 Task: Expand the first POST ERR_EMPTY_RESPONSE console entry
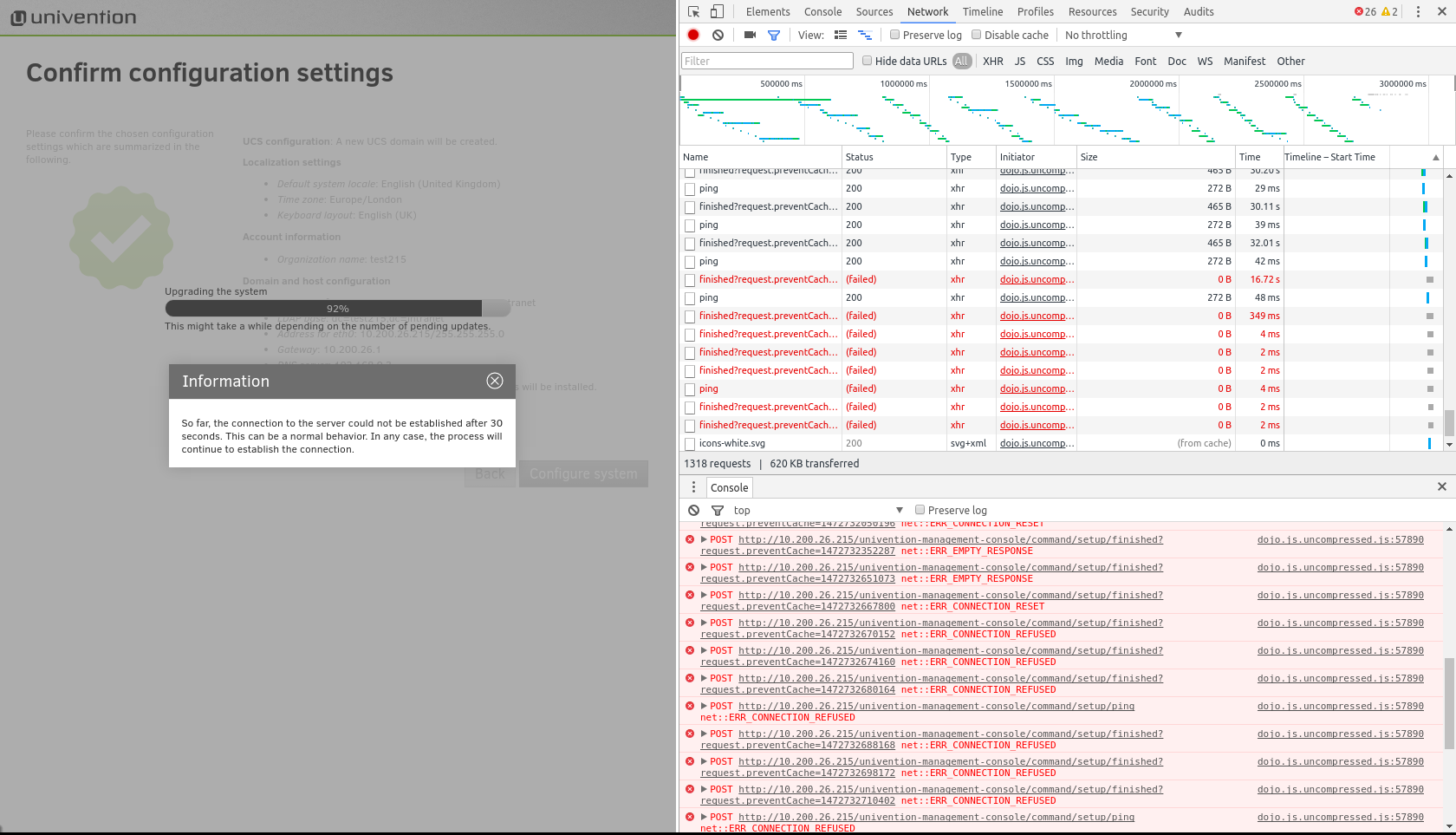[704, 539]
